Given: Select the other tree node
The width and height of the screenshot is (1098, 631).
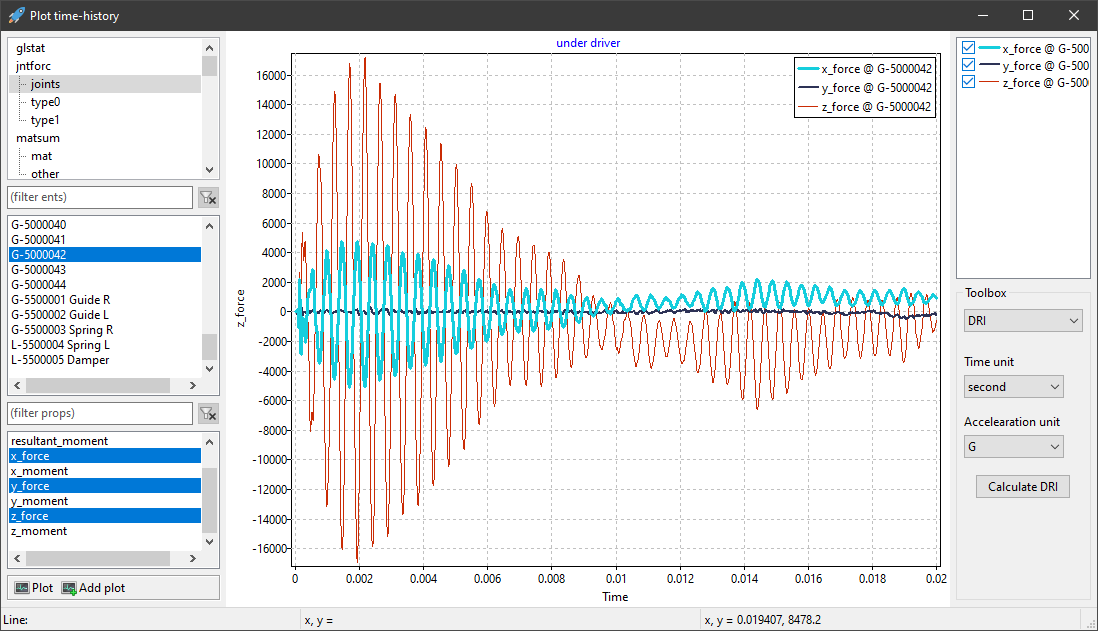Looking at the screenshot, I should tap(45, 174).
